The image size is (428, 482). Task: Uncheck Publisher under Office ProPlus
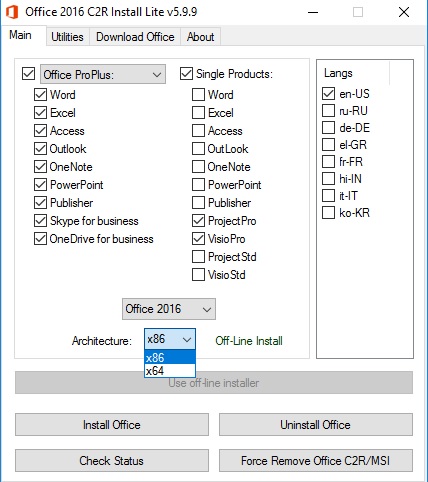click(40, 203)
